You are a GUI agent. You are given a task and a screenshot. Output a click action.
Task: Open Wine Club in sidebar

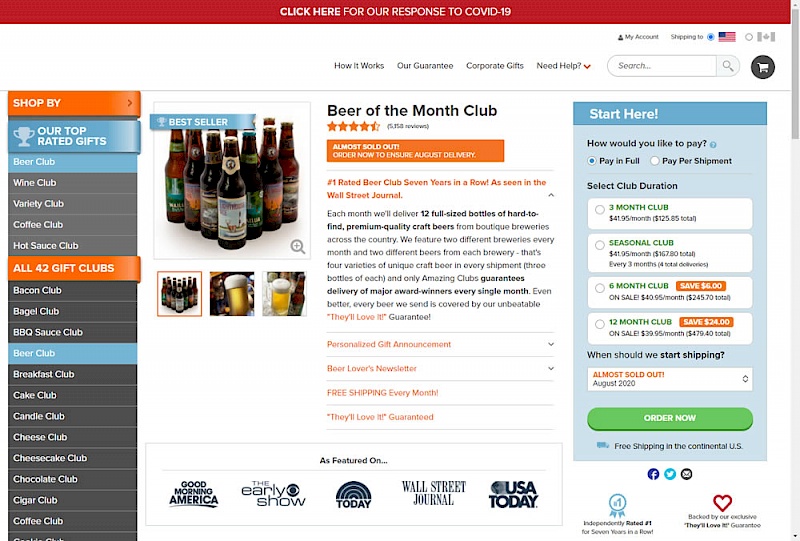click(72, 183)
